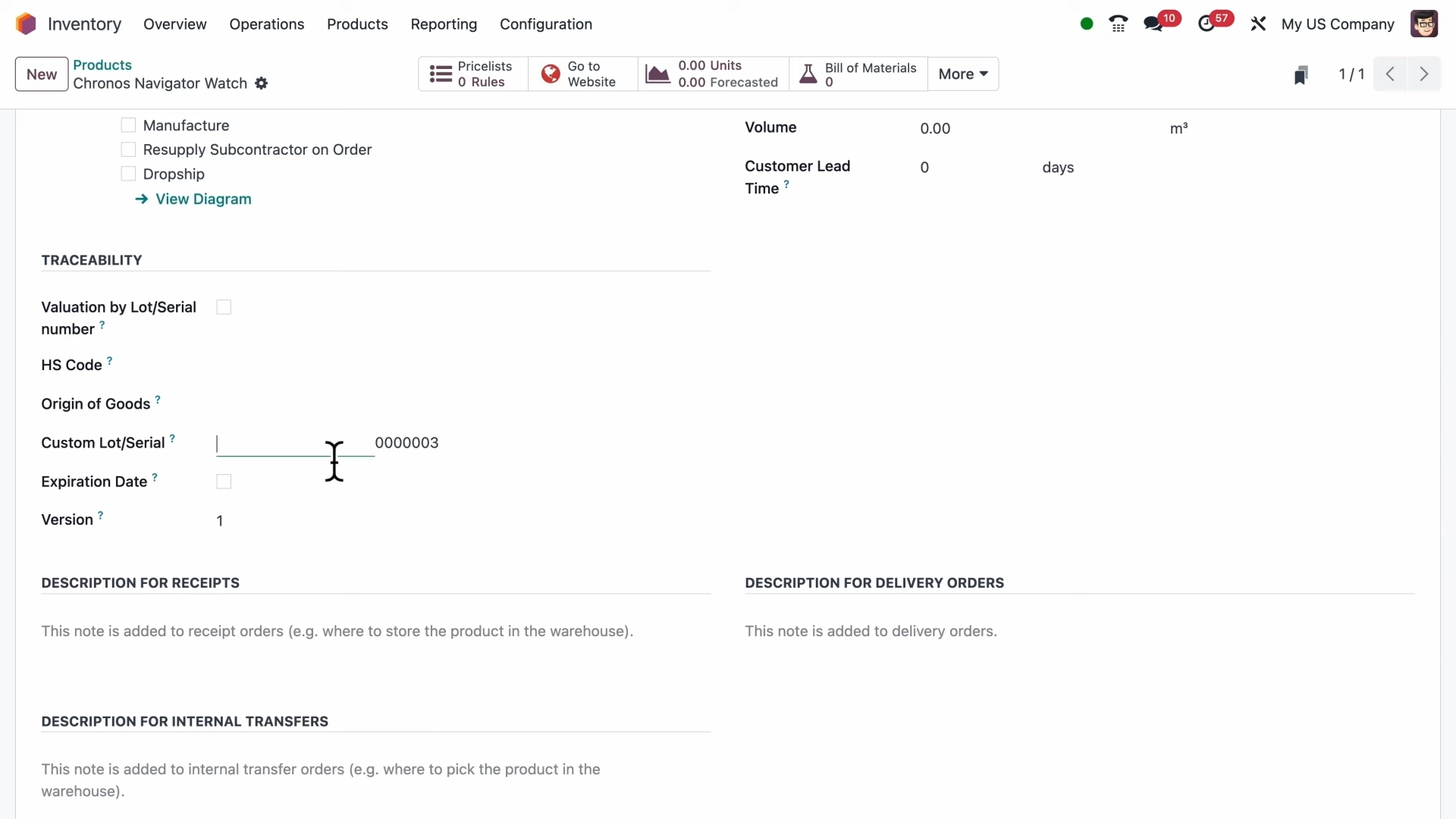Open the user avatar menu
Viewport: 1456px width, 819px height.
point(1424,24)
